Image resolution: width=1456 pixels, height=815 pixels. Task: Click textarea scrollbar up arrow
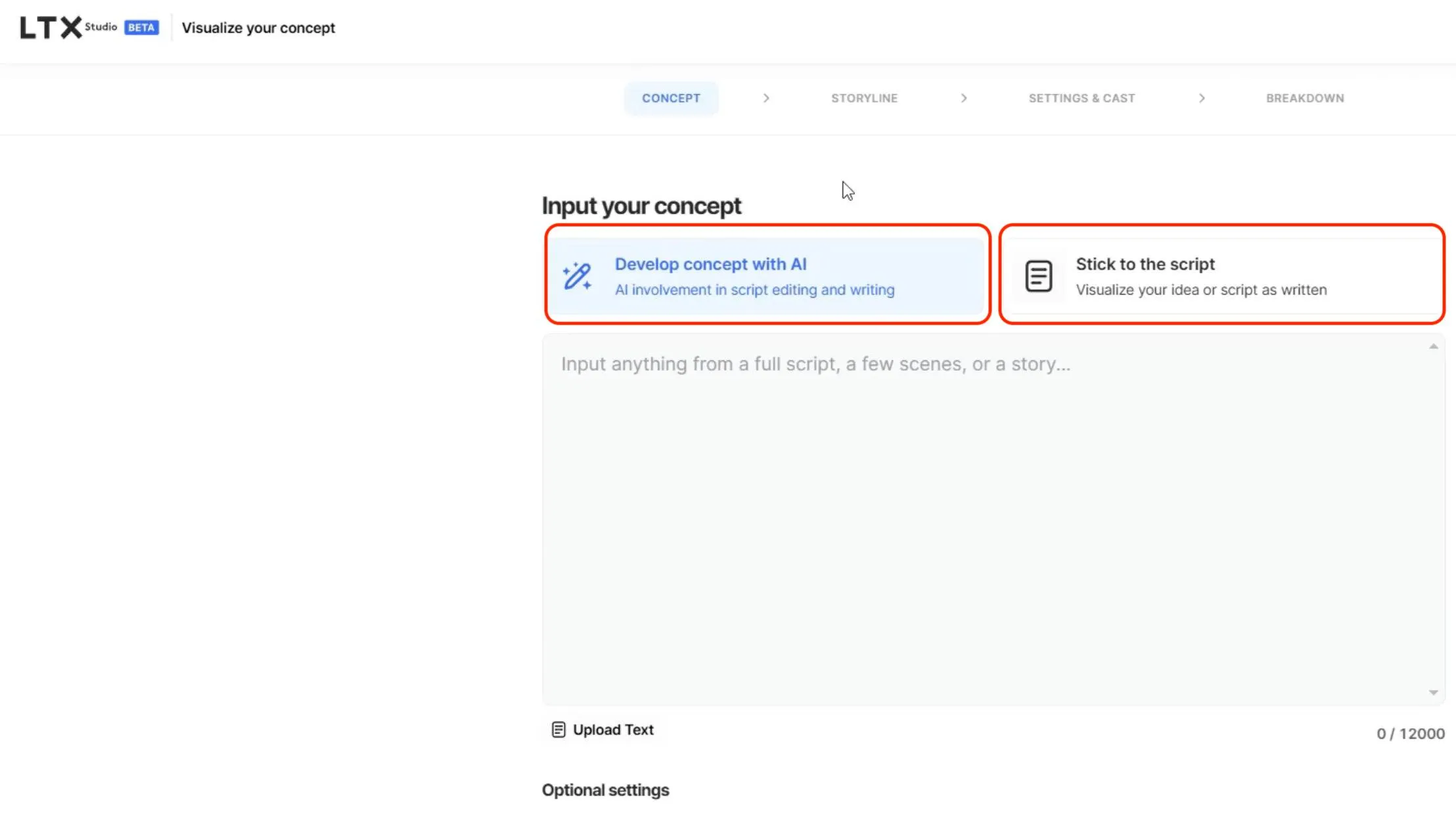tap(1433, 346)
